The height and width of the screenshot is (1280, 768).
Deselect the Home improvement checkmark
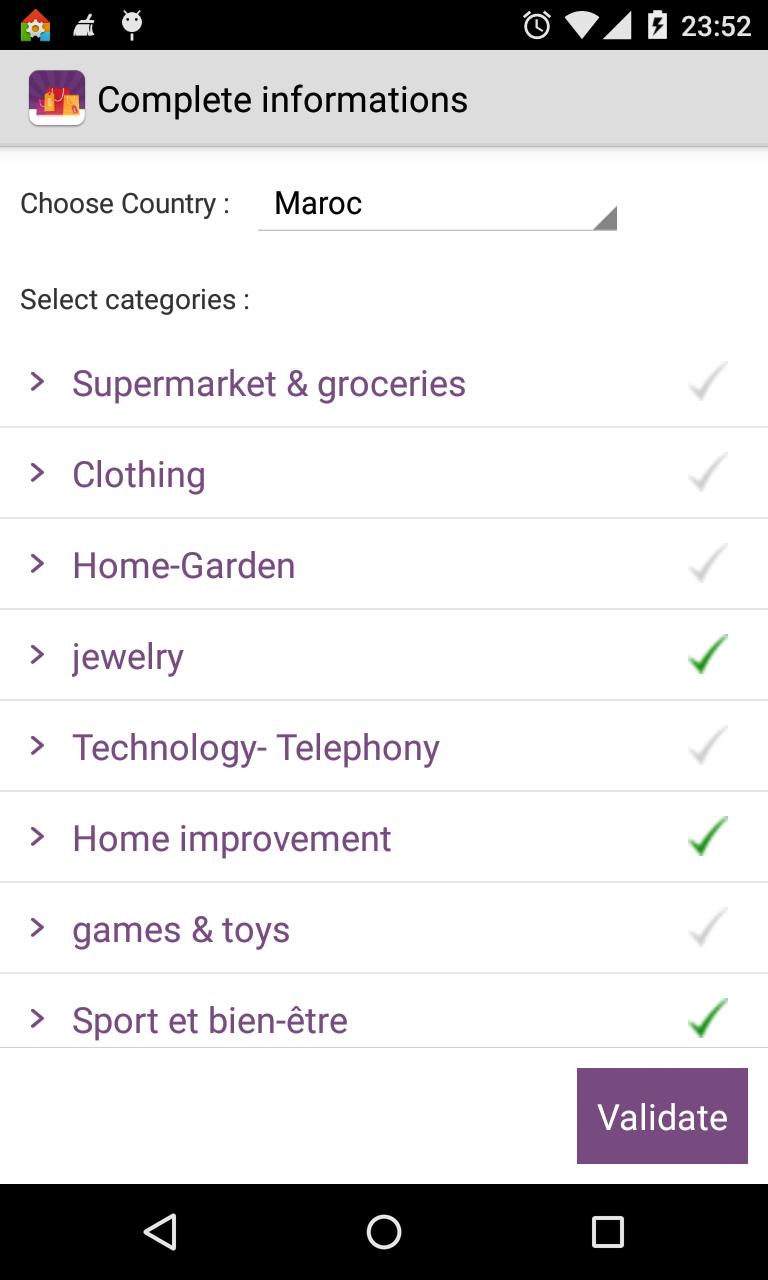tap(708, 837)
